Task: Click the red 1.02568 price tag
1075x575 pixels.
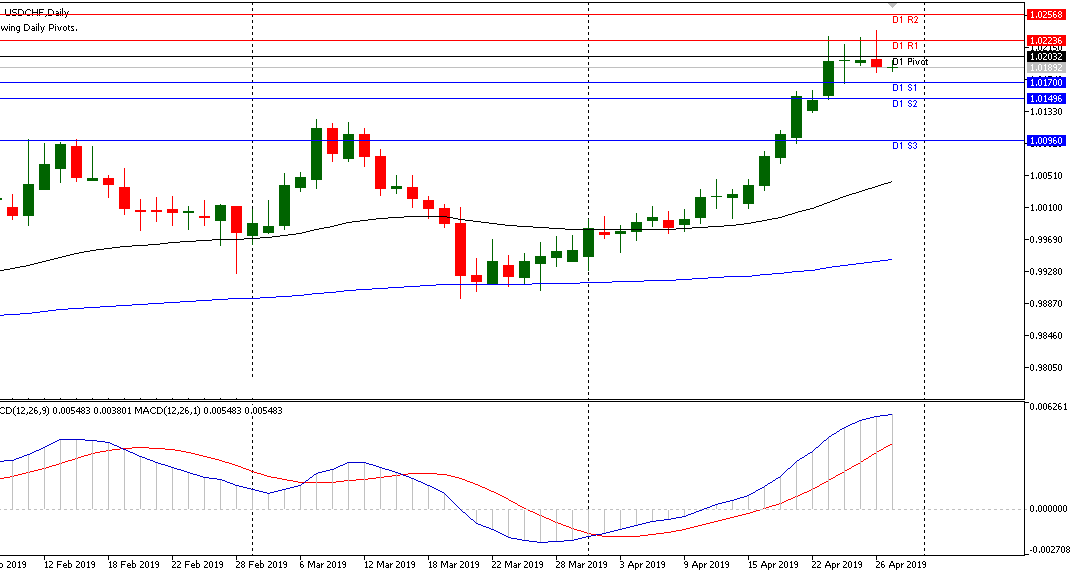Action: pyautogui.click(x=1047, y=15)
